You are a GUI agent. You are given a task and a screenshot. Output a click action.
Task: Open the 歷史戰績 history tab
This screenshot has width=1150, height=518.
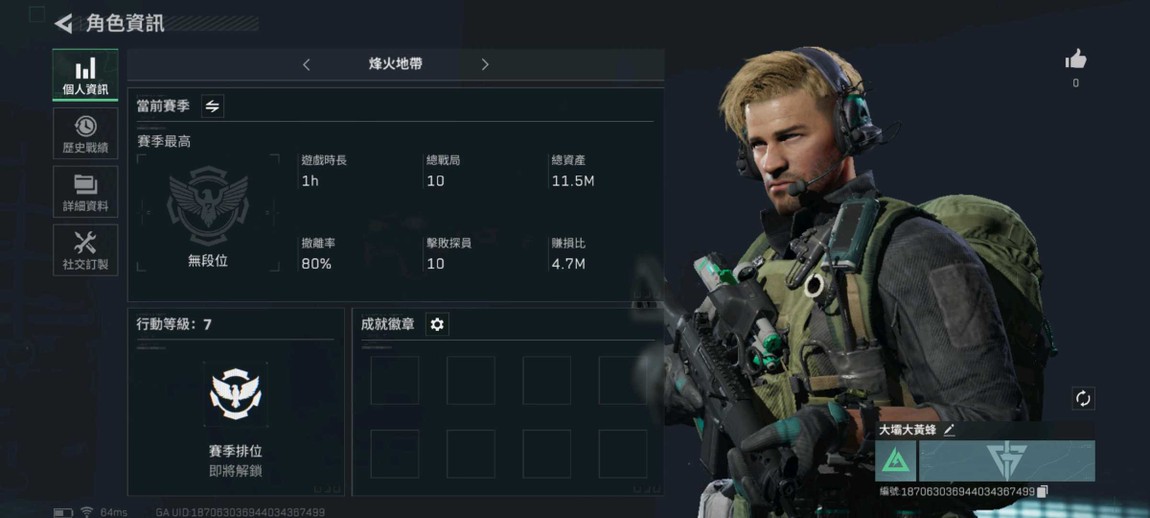point(85,134)
